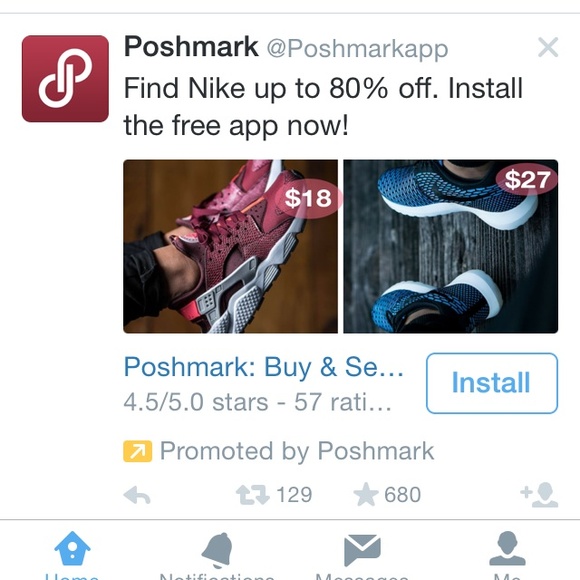Tap the reply arrow icon

pyautogui.click(x=137, y=495)
